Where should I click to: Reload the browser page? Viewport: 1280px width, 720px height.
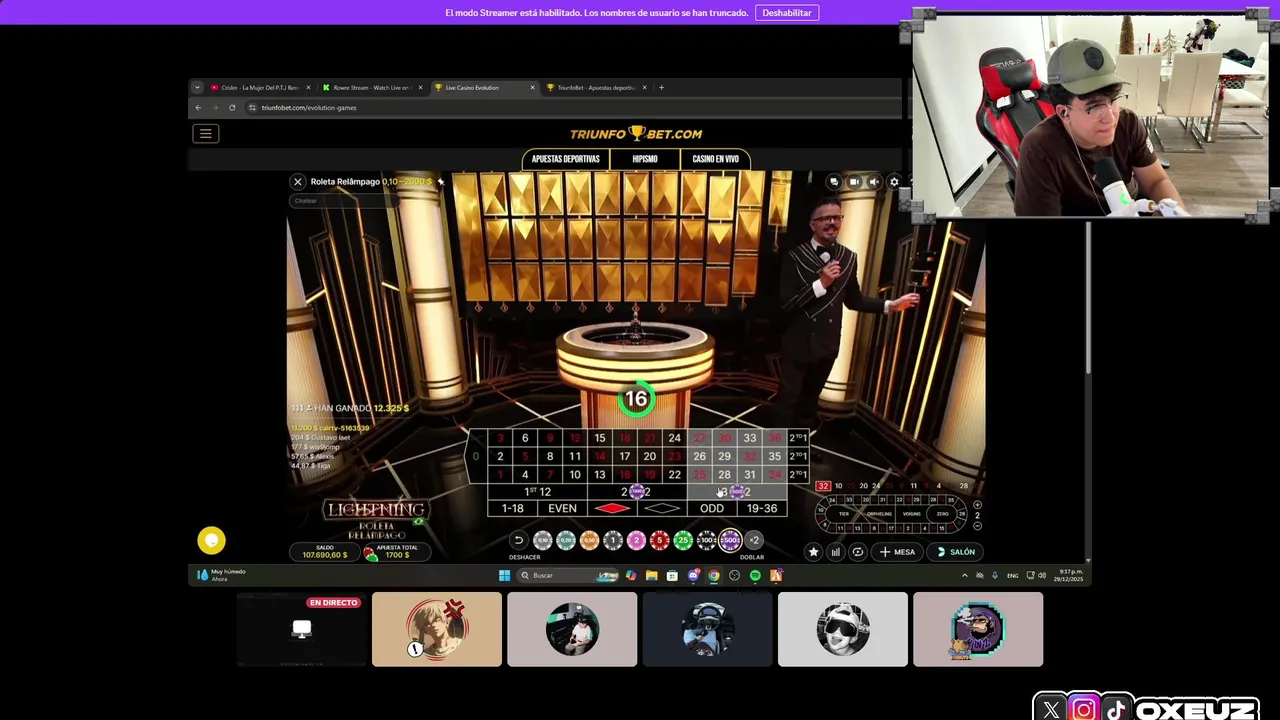tap(232, 107)
